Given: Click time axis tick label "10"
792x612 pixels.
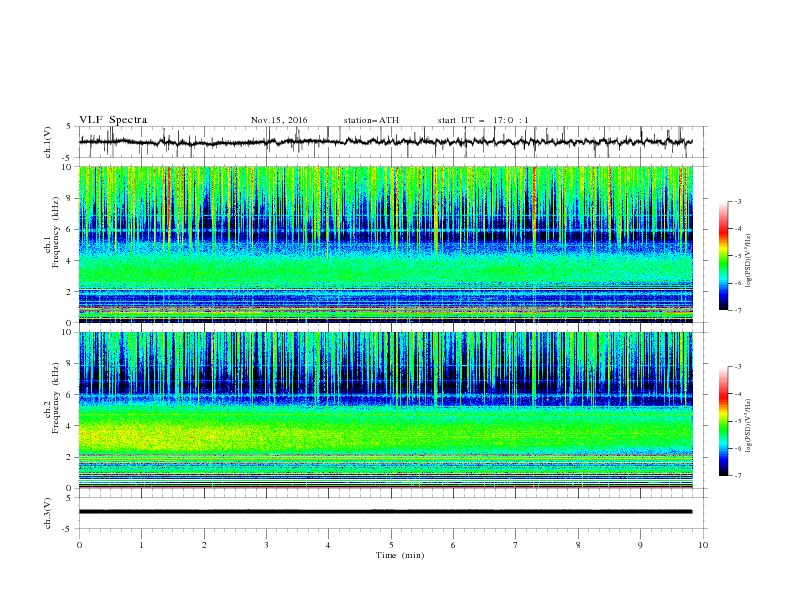Looking at the screenshot, I should pyautogui.click(x=703, y=545).
